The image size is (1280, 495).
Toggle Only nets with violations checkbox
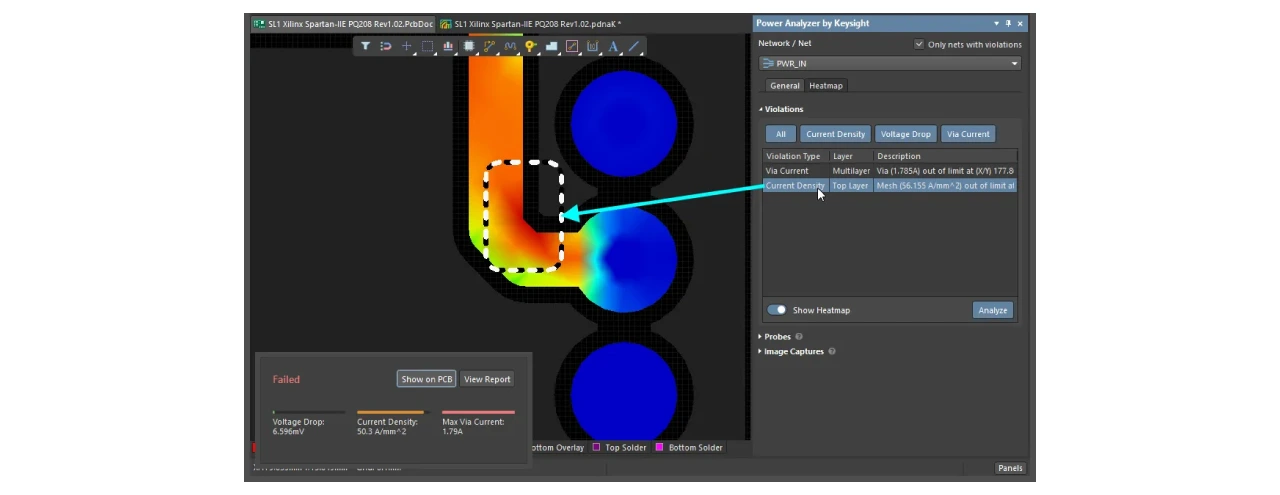(919, 44)
